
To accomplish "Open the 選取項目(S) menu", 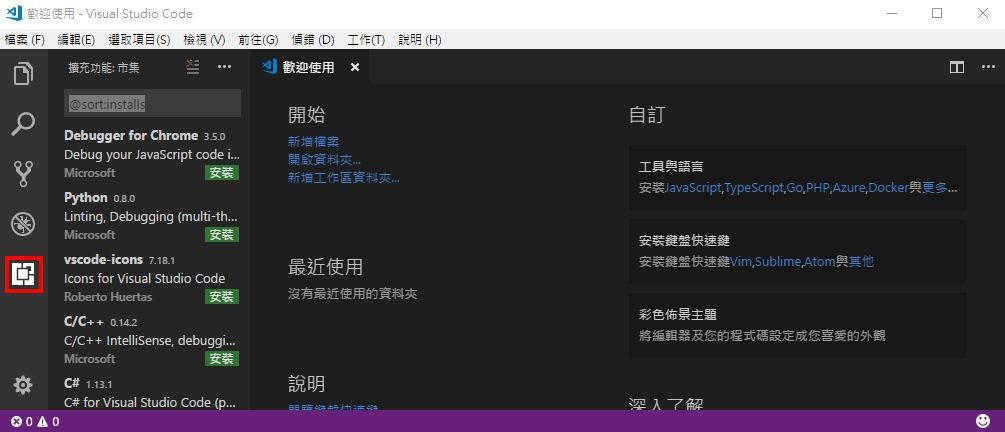I will 139,40.
